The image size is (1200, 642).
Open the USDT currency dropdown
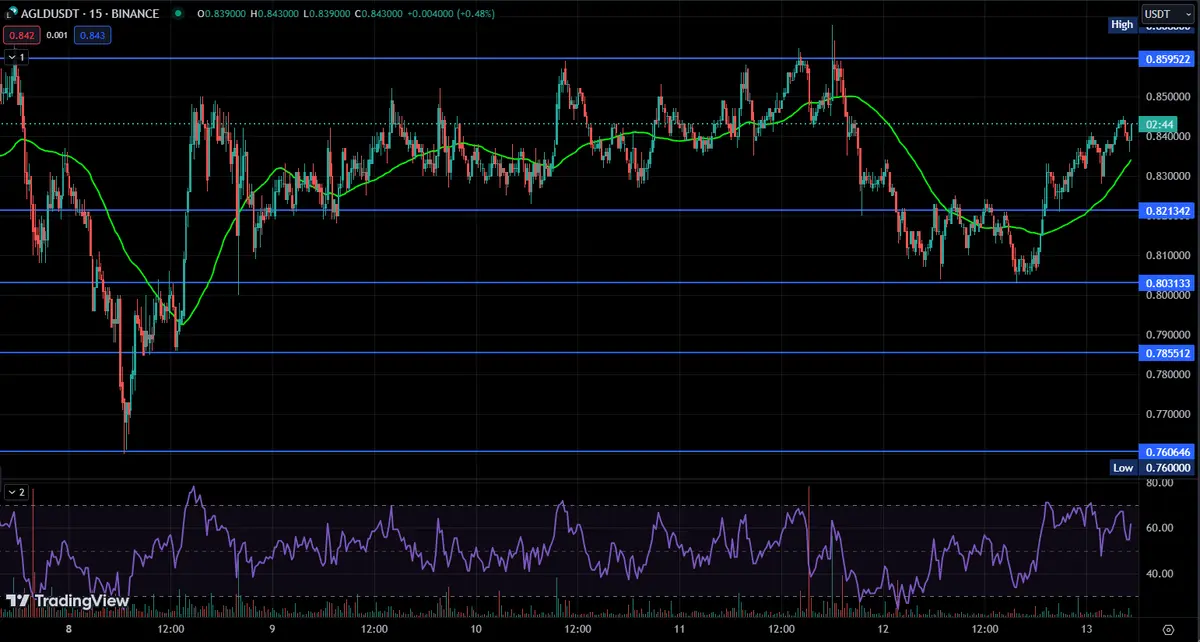coord(1166,15)
